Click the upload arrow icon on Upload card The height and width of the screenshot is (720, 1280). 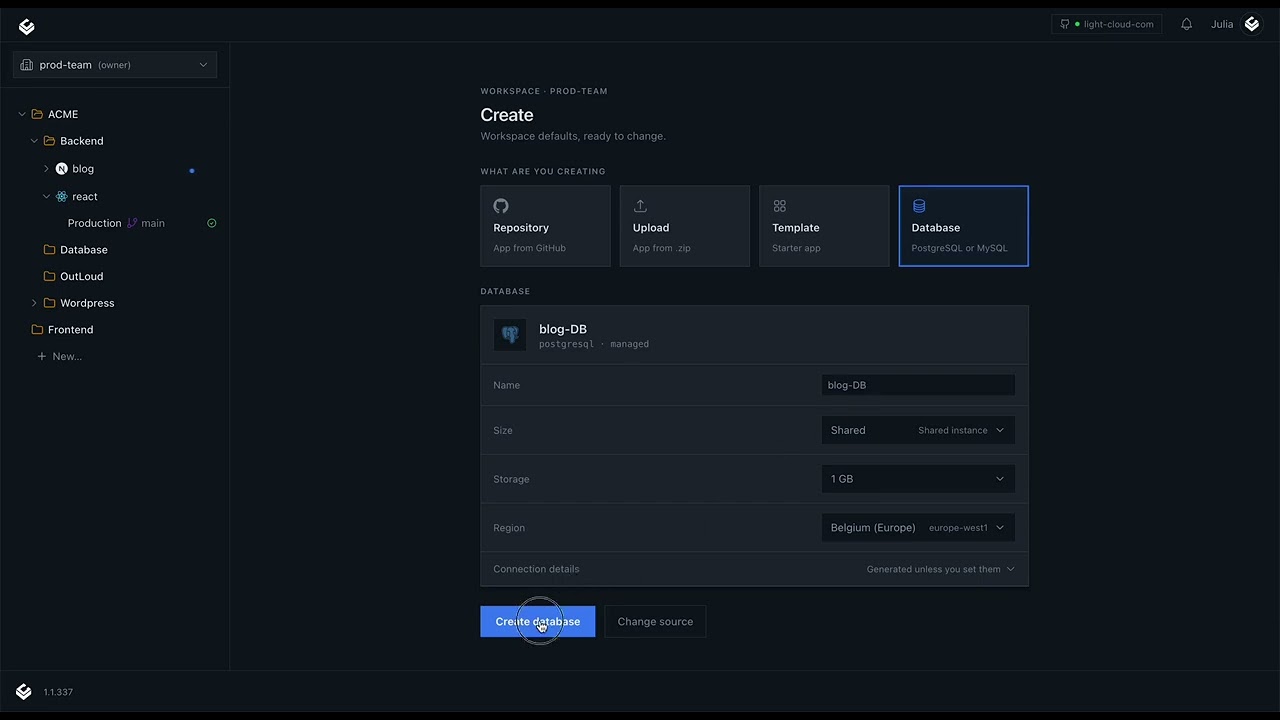(x=640, y=206)
